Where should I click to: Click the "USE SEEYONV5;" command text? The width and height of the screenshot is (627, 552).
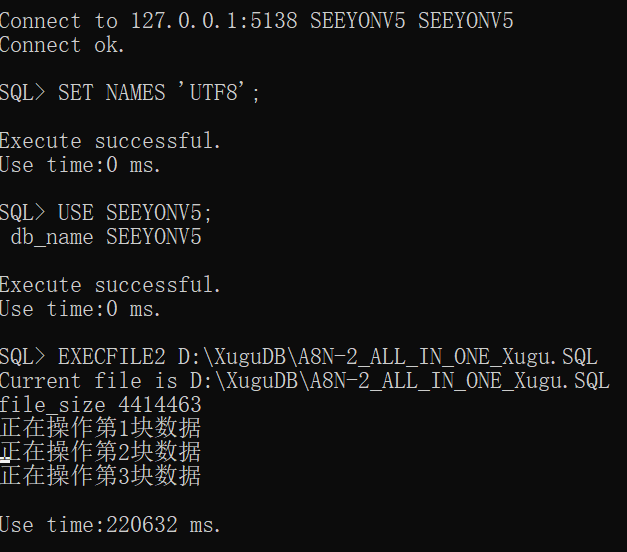click(135, 213)
